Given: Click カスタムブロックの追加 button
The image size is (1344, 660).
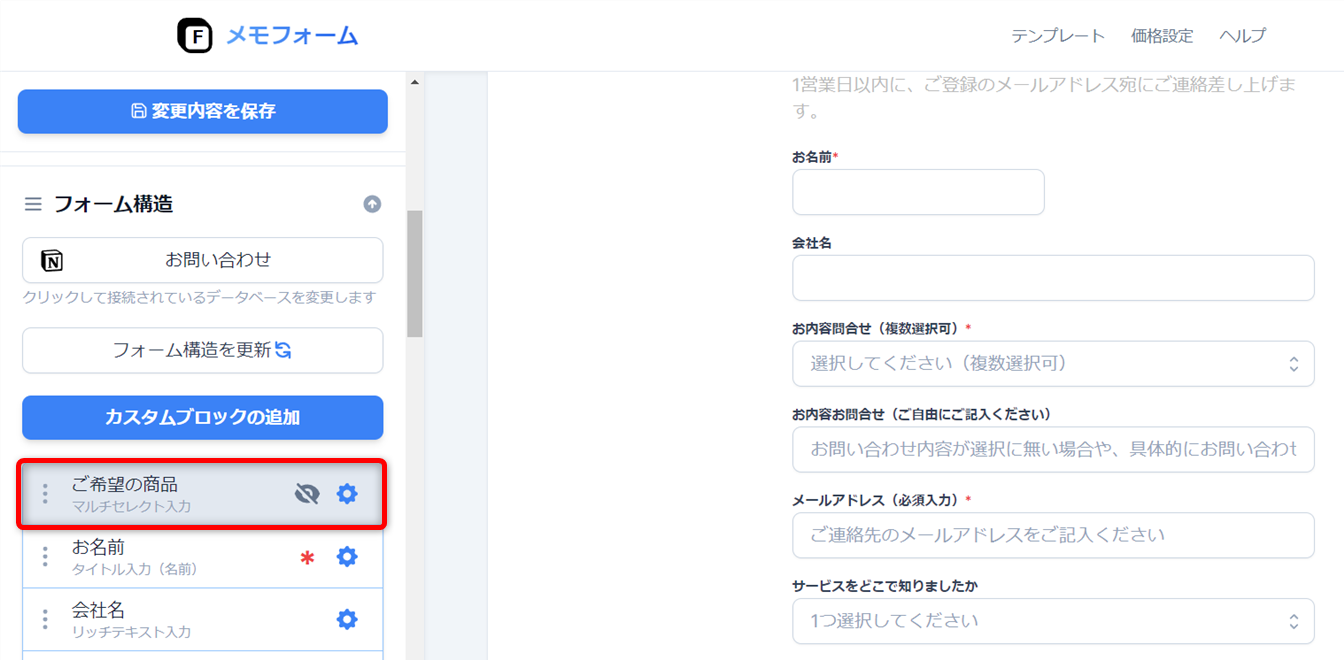Looking at the screenshot, I should tap(203, 417).
